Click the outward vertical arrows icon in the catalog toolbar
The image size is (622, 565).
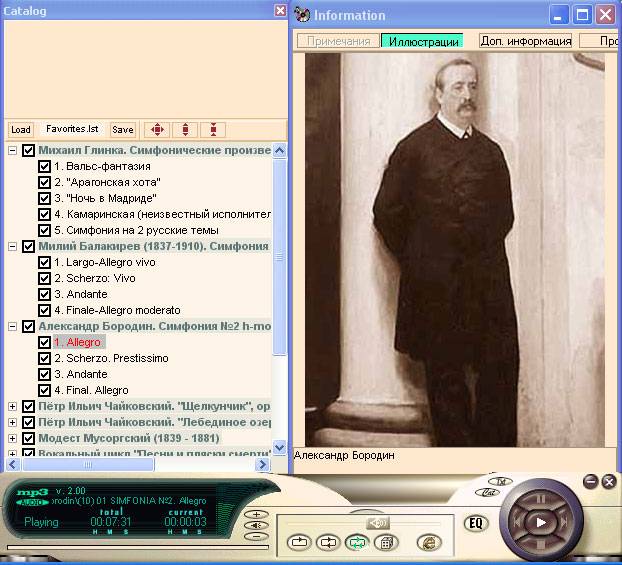pyautogui.click(x=184, y=129)
